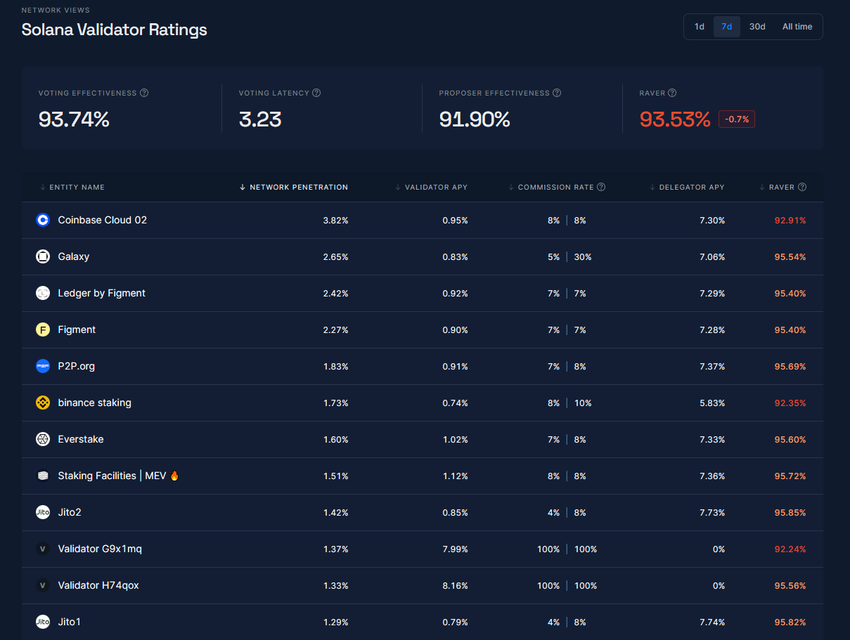The width and height of the screenshot is (850, 640).
Task: Switch to the 30d time range
Action: [x=757, y=27]
